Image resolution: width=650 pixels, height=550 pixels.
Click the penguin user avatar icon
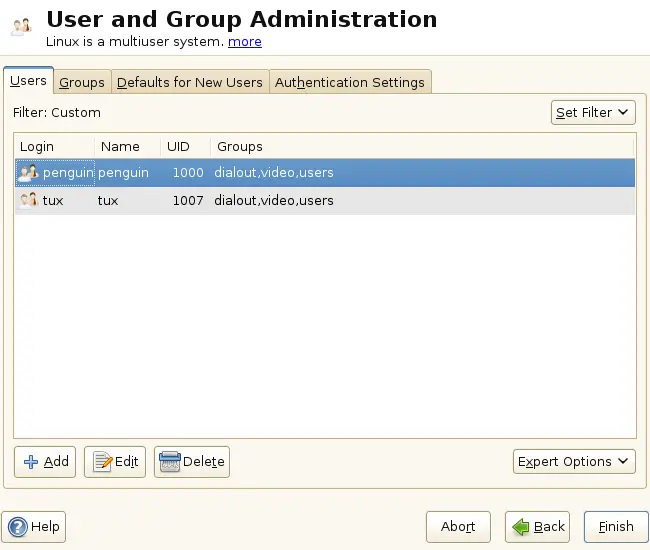click(28, 173)
